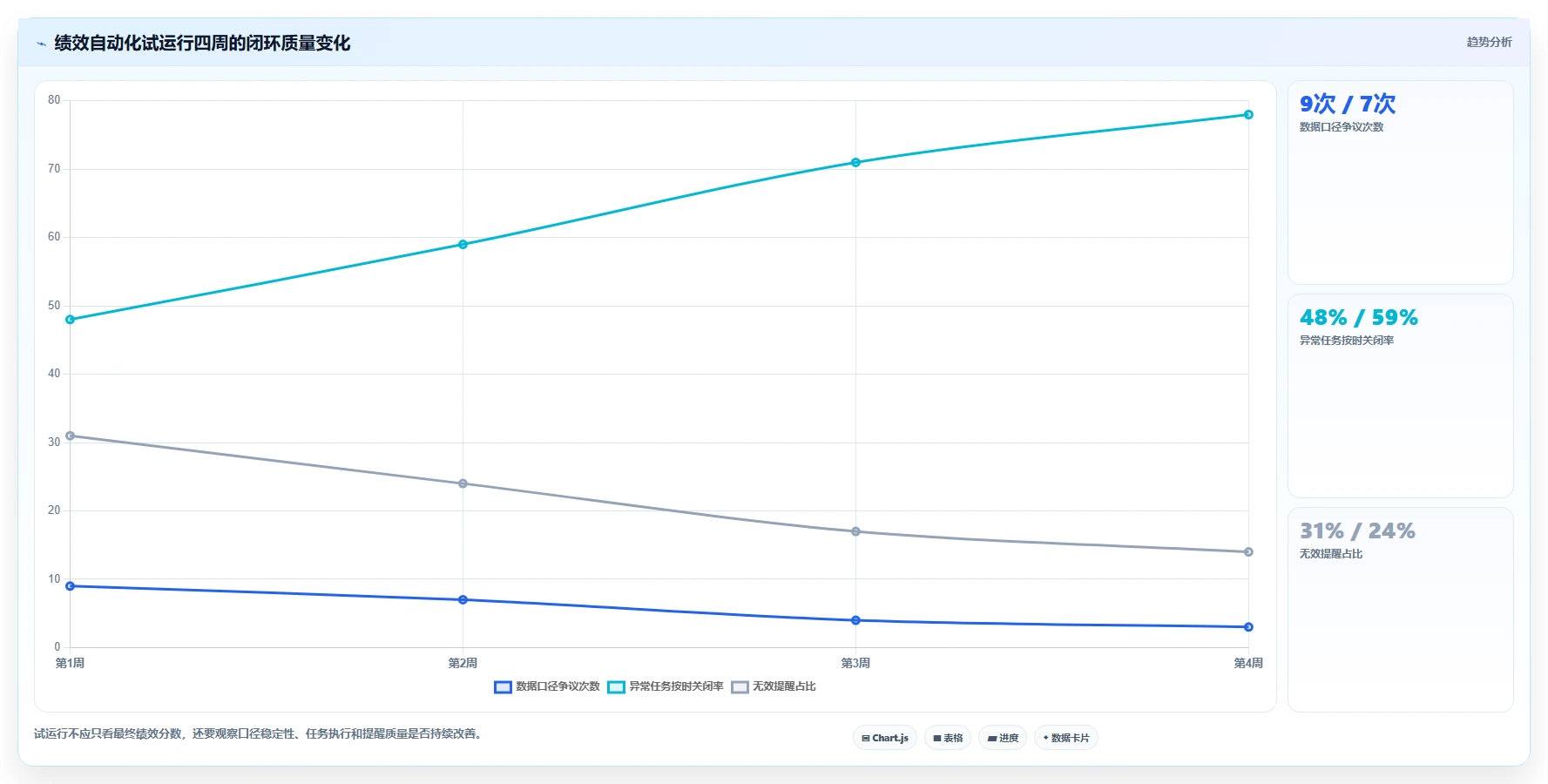Click the trend icon beside the chart title
The width and height of the screenshot is (1548, 784).
coord(41,44)
